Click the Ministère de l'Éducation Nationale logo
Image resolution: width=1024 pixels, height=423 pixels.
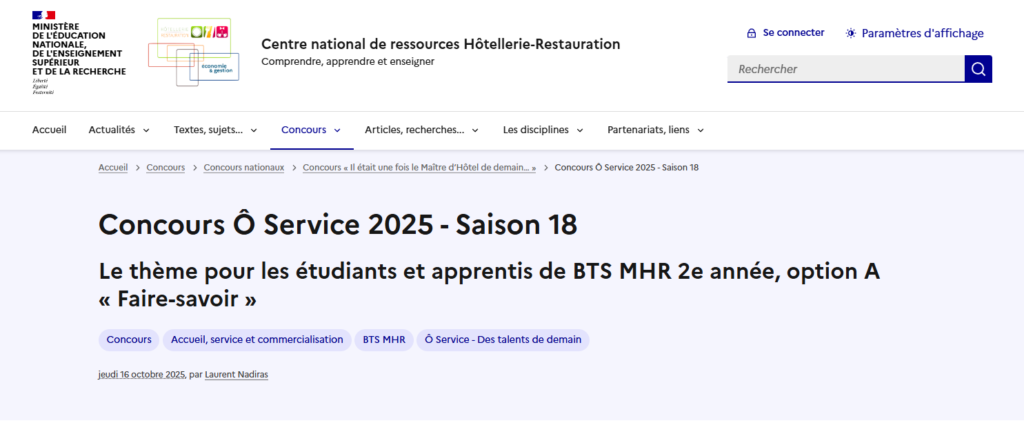pyautogui.click(x=78, y=52)
